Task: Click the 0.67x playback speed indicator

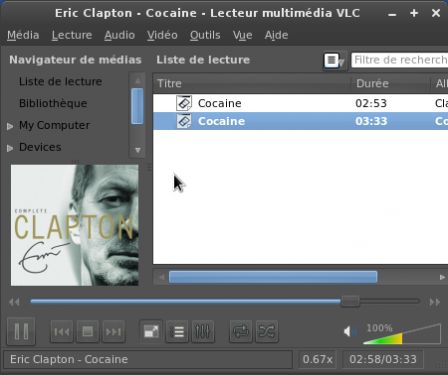Action: coord(317,359)
